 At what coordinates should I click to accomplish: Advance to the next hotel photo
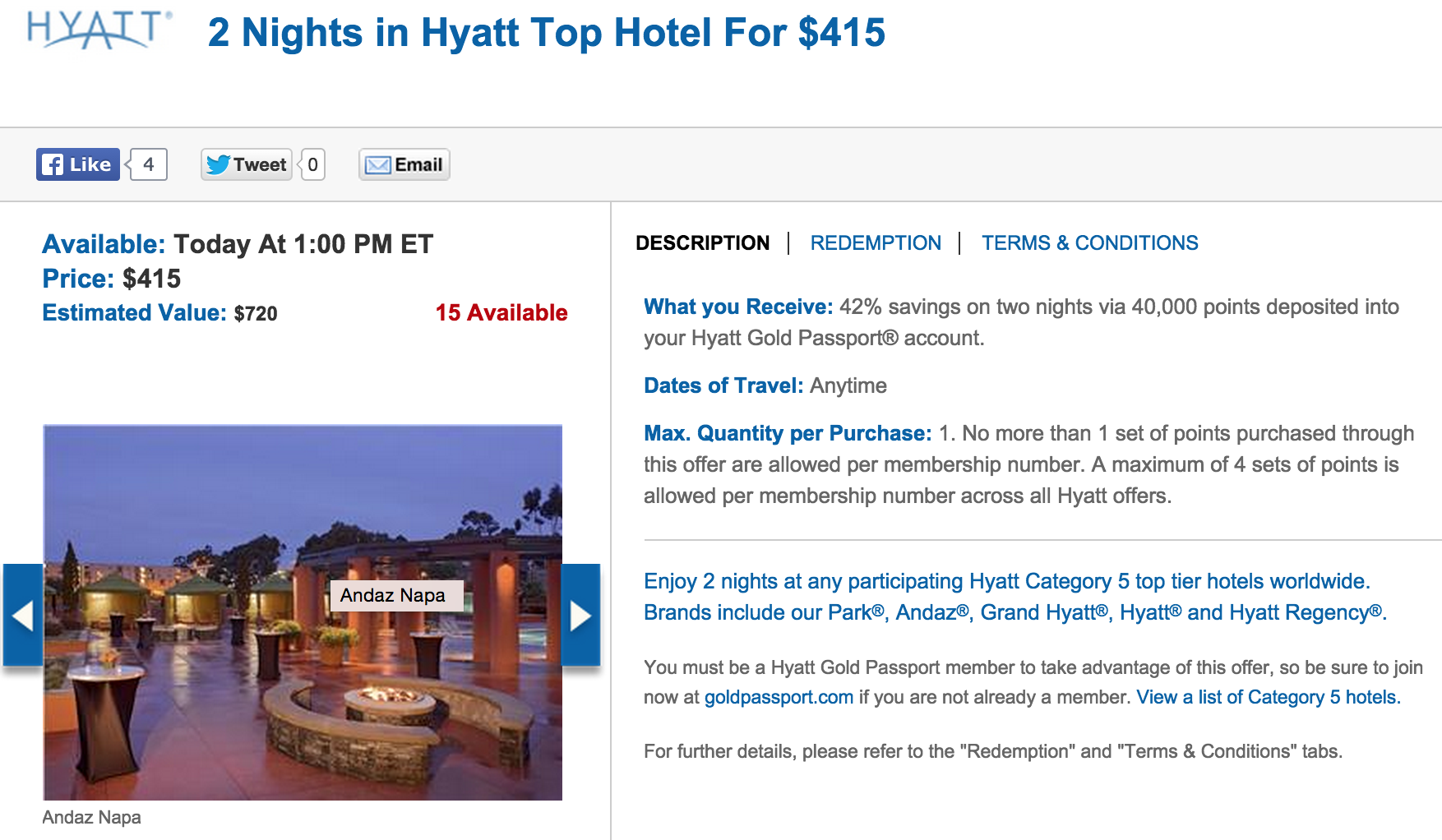pyautogui.click(x=580, y=615)
